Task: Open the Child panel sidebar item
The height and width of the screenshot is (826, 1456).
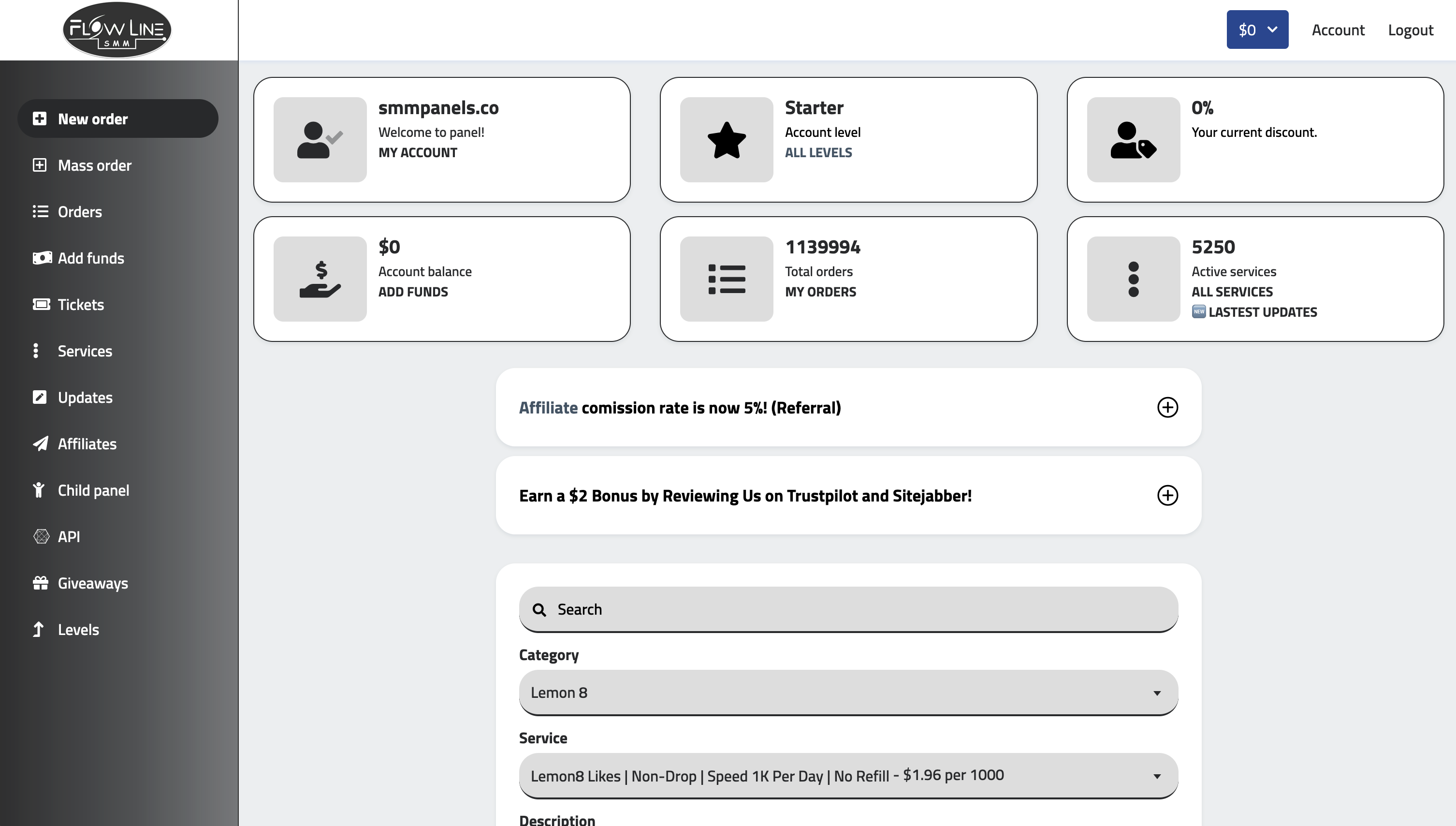Action: pos(94,490)
